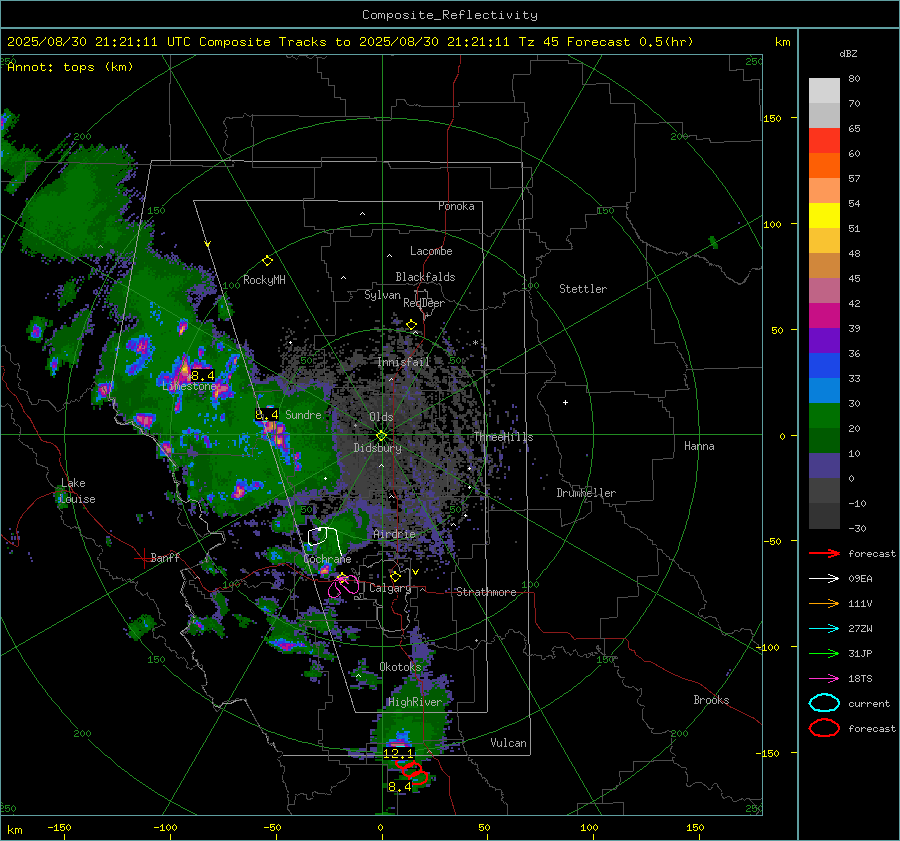Select the bright green 20 dBZ swatch
Screen dimensions: 900x841
[824, 415]
